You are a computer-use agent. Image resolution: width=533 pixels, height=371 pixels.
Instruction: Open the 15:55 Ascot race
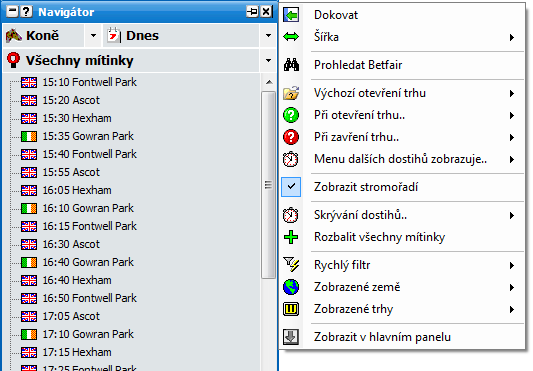[71, 172]
